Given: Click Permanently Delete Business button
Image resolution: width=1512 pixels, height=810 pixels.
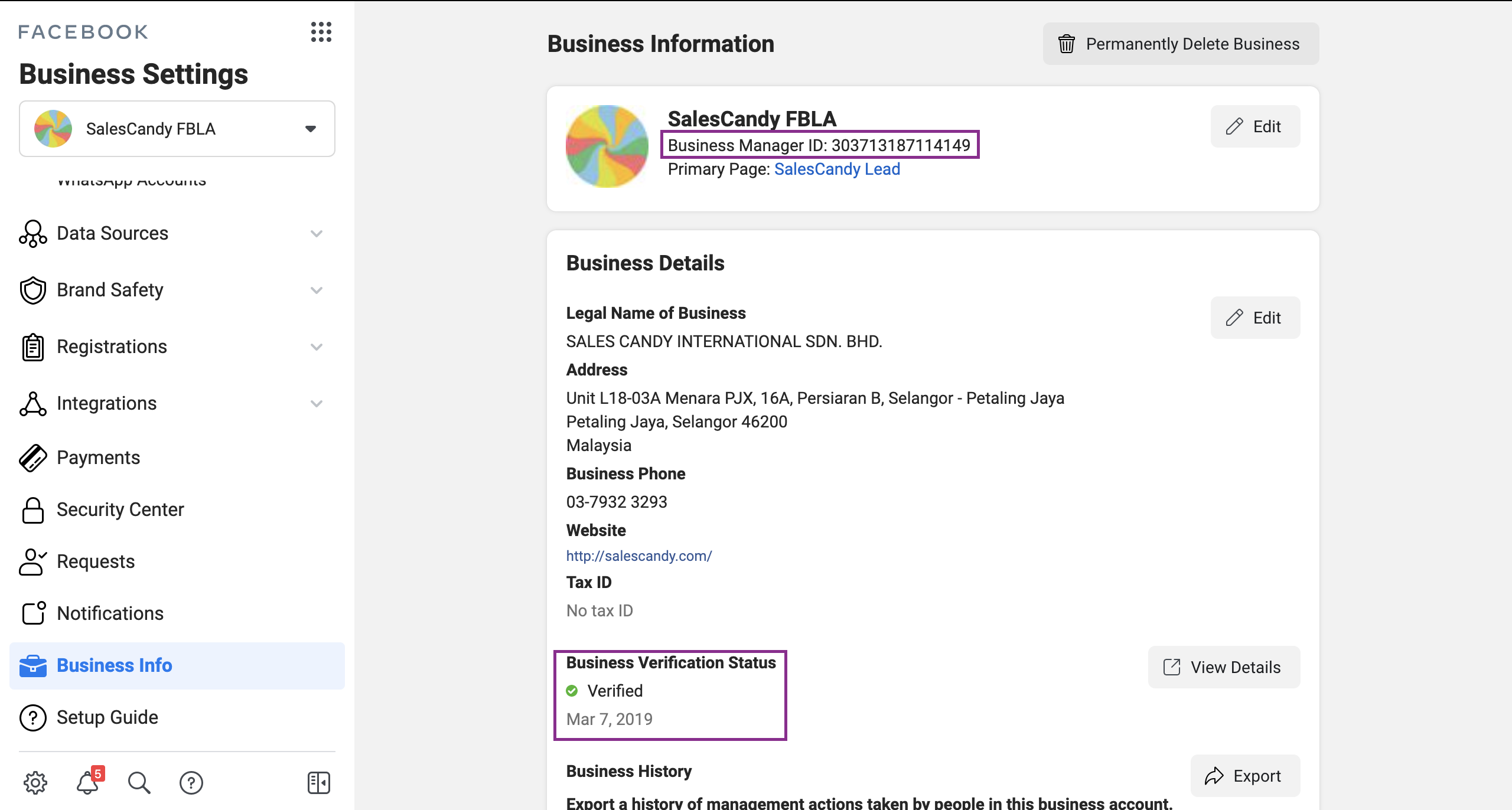Looking at the screenshot, I should 1181,44.
